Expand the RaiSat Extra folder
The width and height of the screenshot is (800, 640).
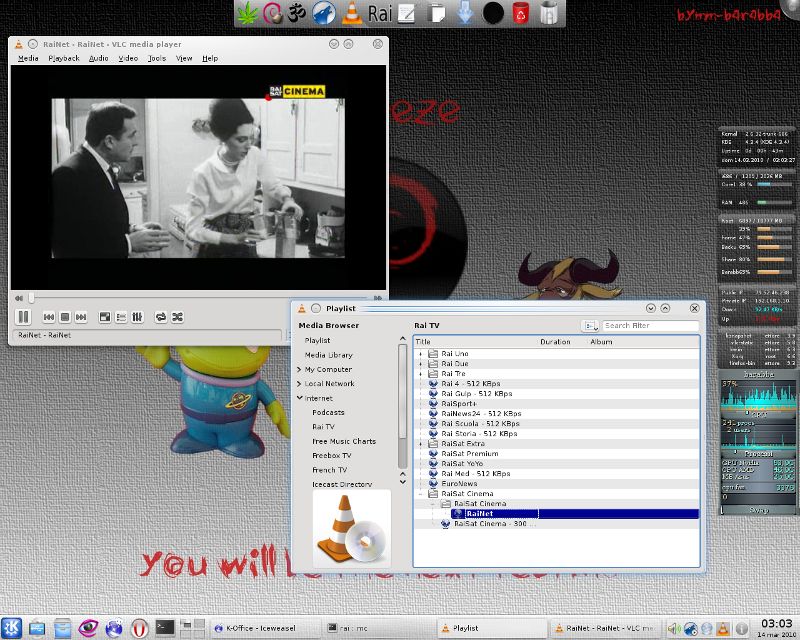(x=420, y=444)
